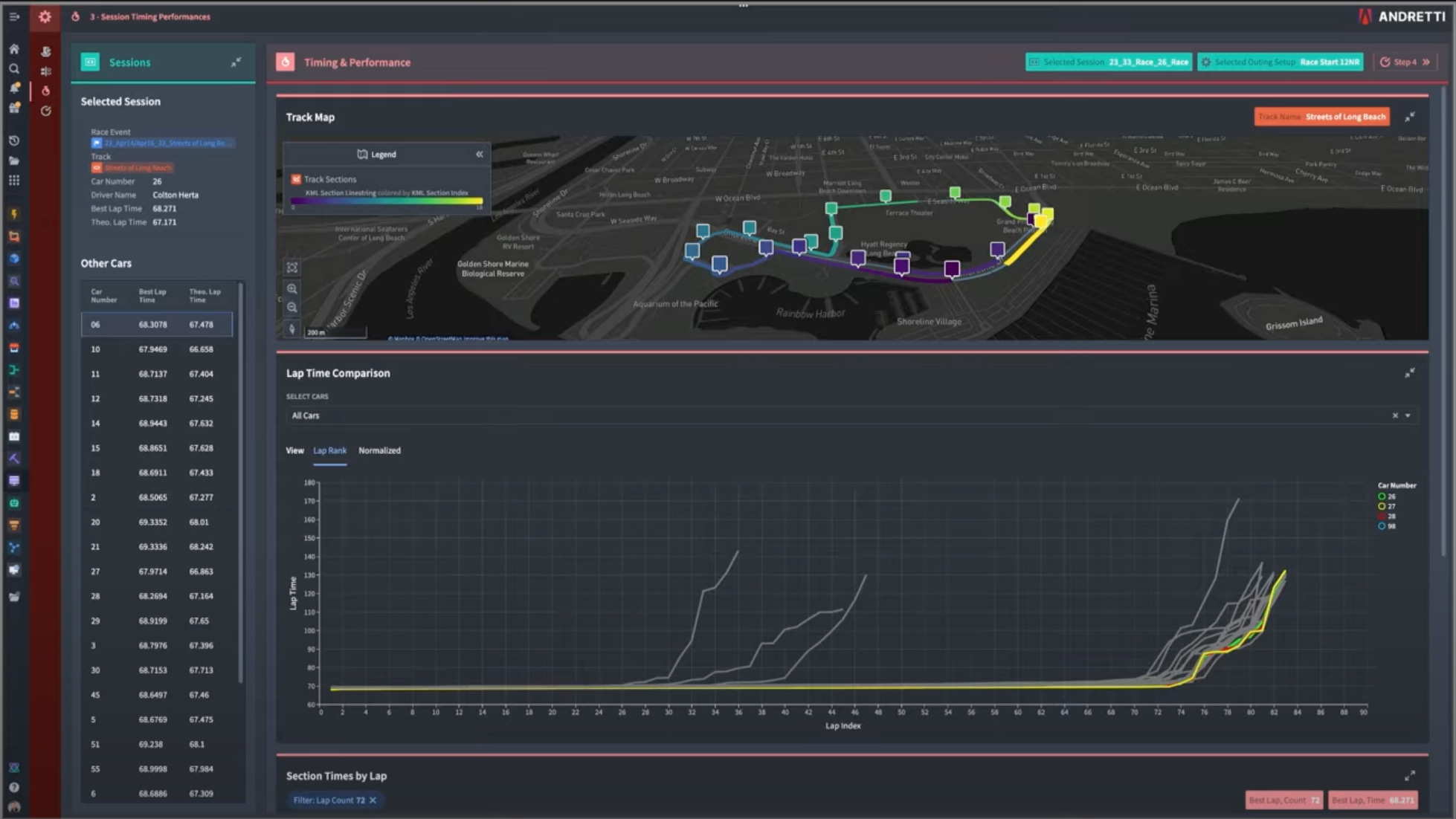1456x819 pixels.
Task: Switch to the Normalized view tab
Action: coord(379,450)
